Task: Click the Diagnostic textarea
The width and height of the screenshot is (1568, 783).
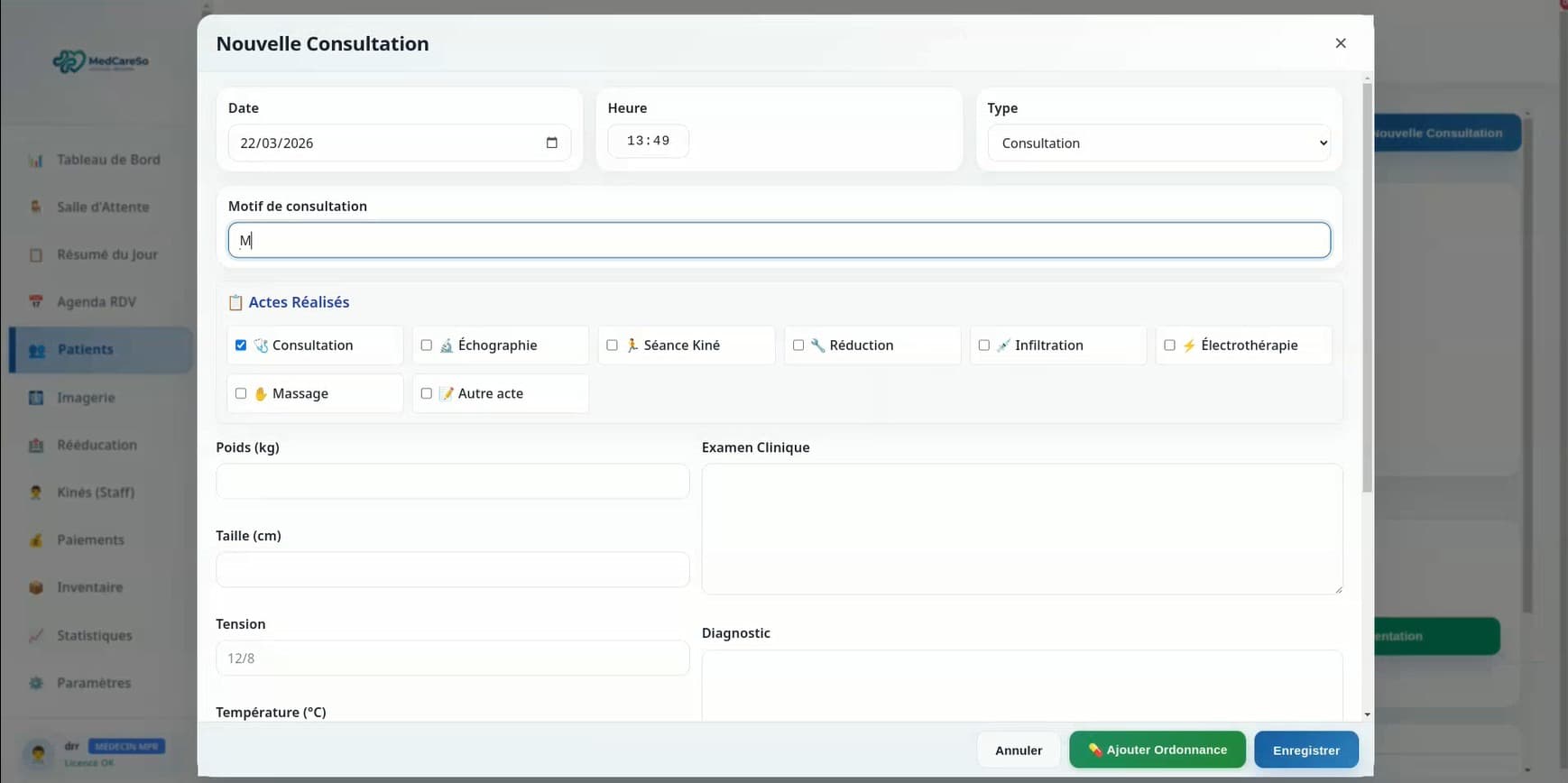Action: 1022,686
